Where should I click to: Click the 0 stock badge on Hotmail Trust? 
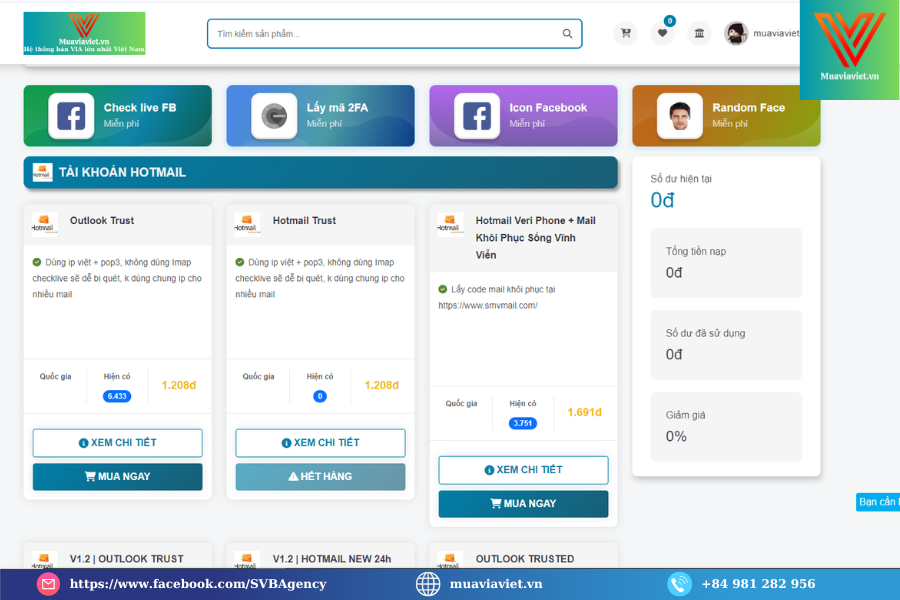click(x=320, y=396)
